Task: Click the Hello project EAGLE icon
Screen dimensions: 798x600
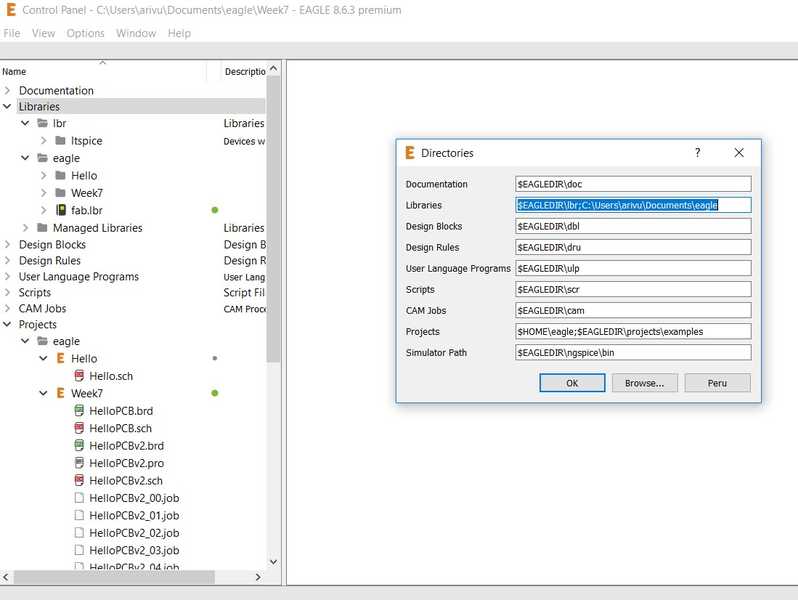Action: (x=60, y=358)
